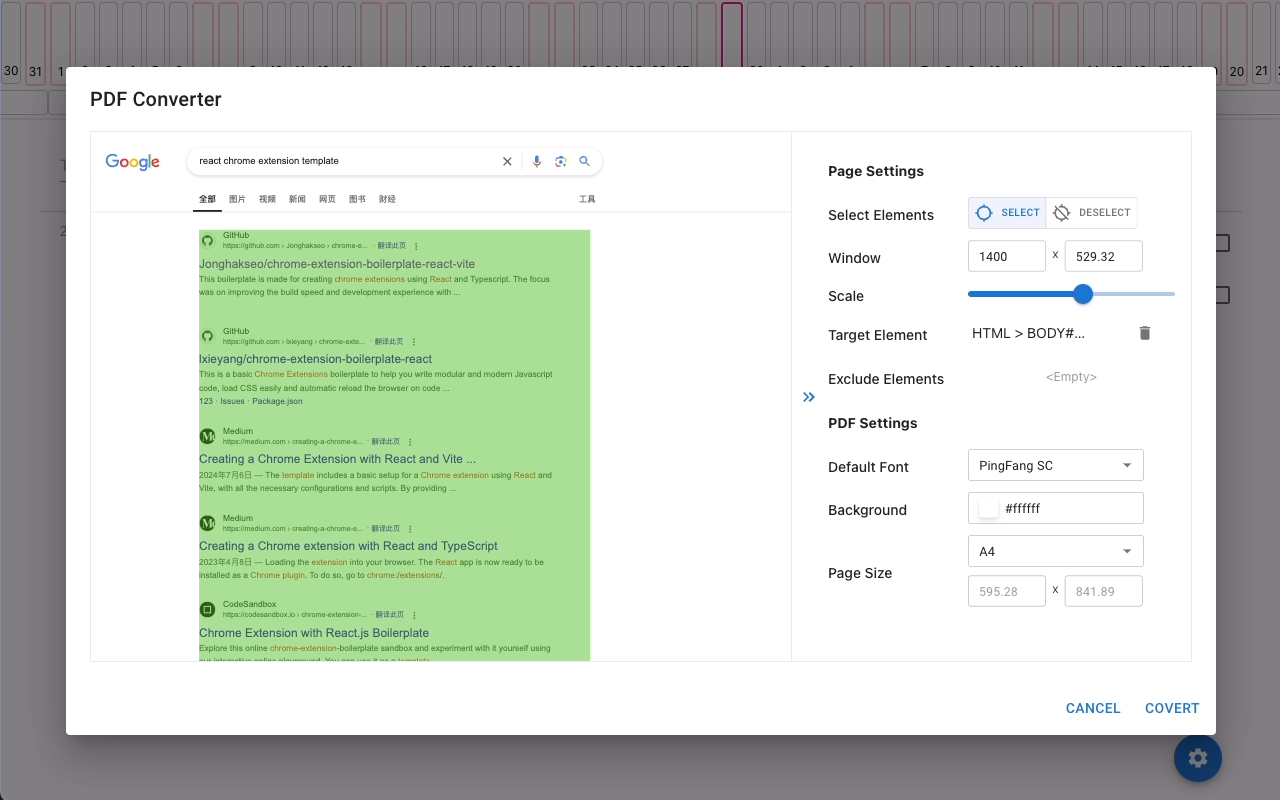
Task: Click the white Background color swatch
Action: coord(988,508)
